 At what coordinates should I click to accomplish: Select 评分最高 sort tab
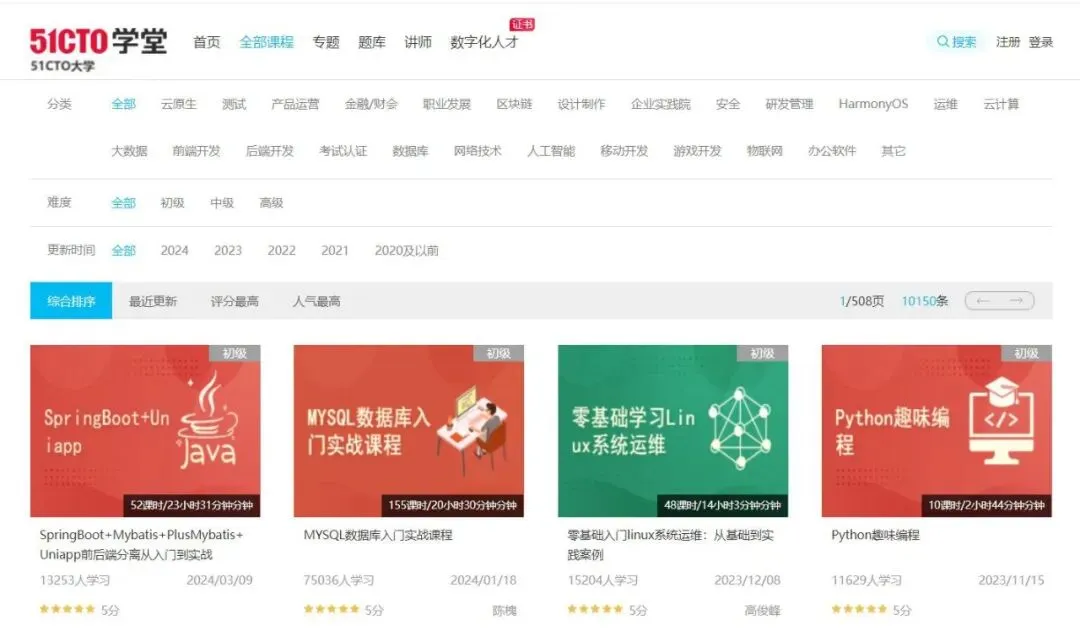click(235, 301)
